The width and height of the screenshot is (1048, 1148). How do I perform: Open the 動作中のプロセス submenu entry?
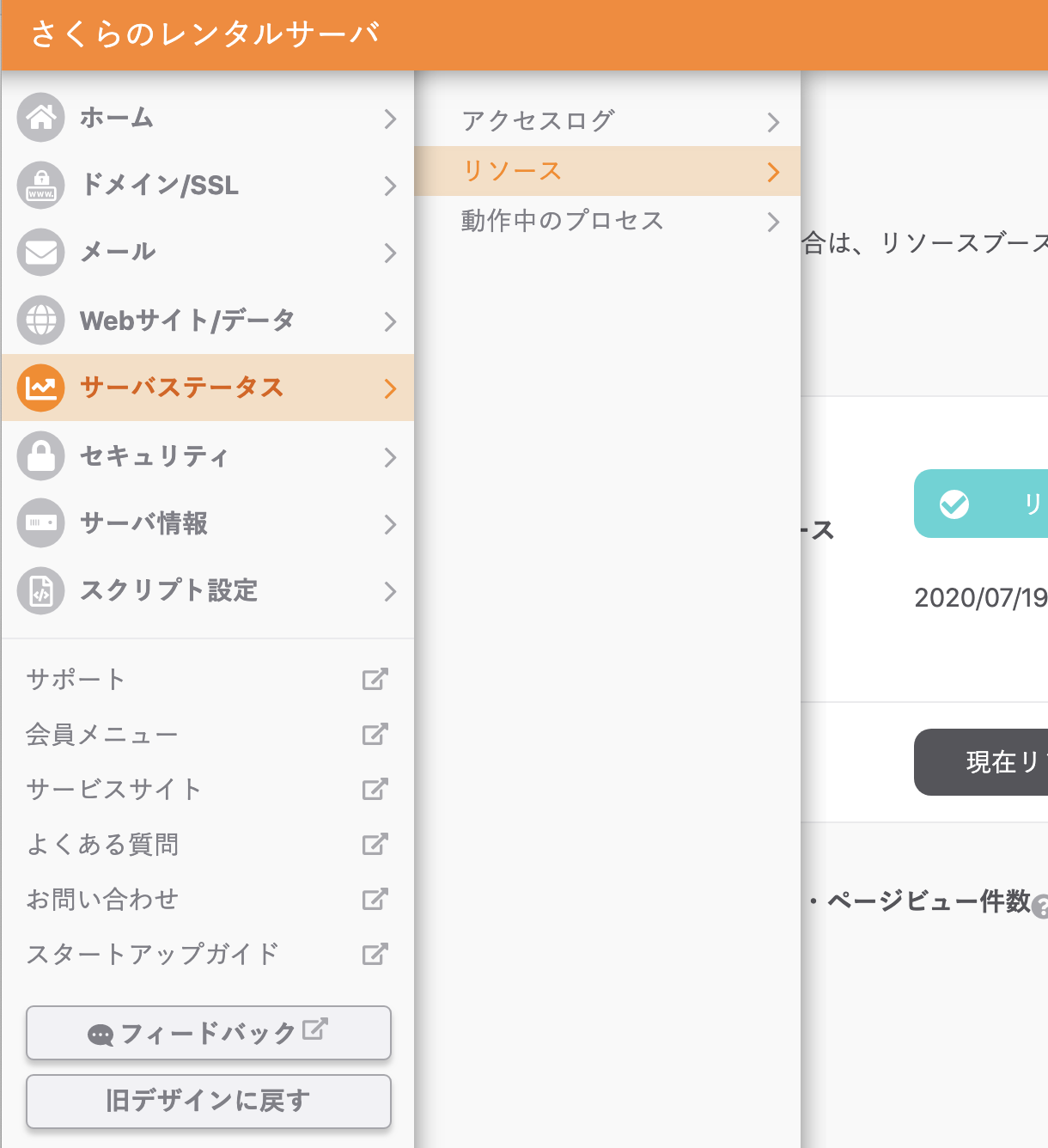point(607,221)
